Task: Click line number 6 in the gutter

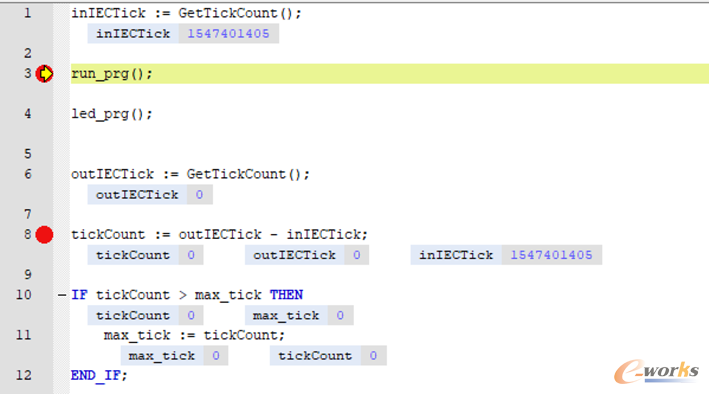Action: coord(28,174)
